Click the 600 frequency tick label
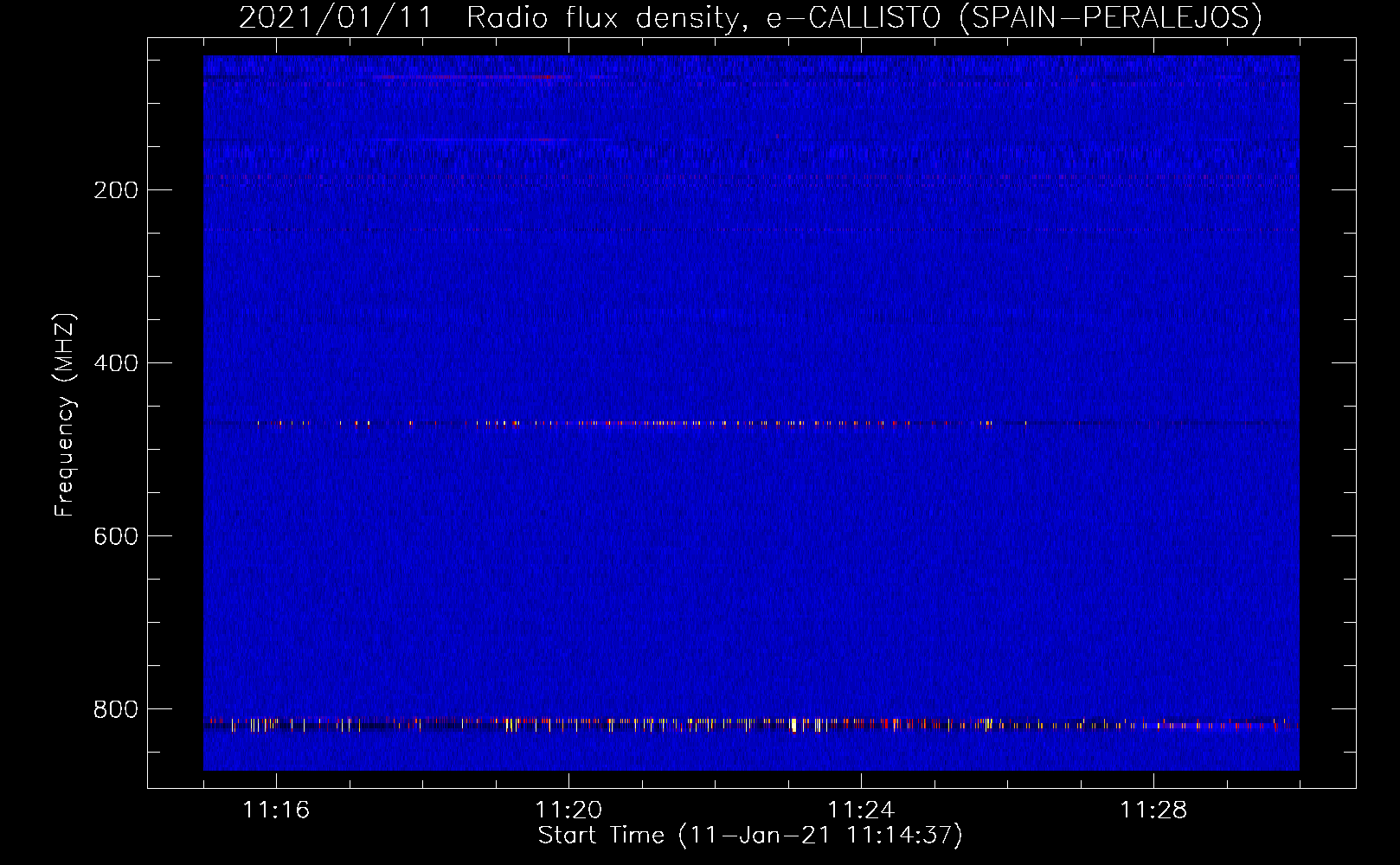This screenshot has height=865, width=1400. coord(116,536)
